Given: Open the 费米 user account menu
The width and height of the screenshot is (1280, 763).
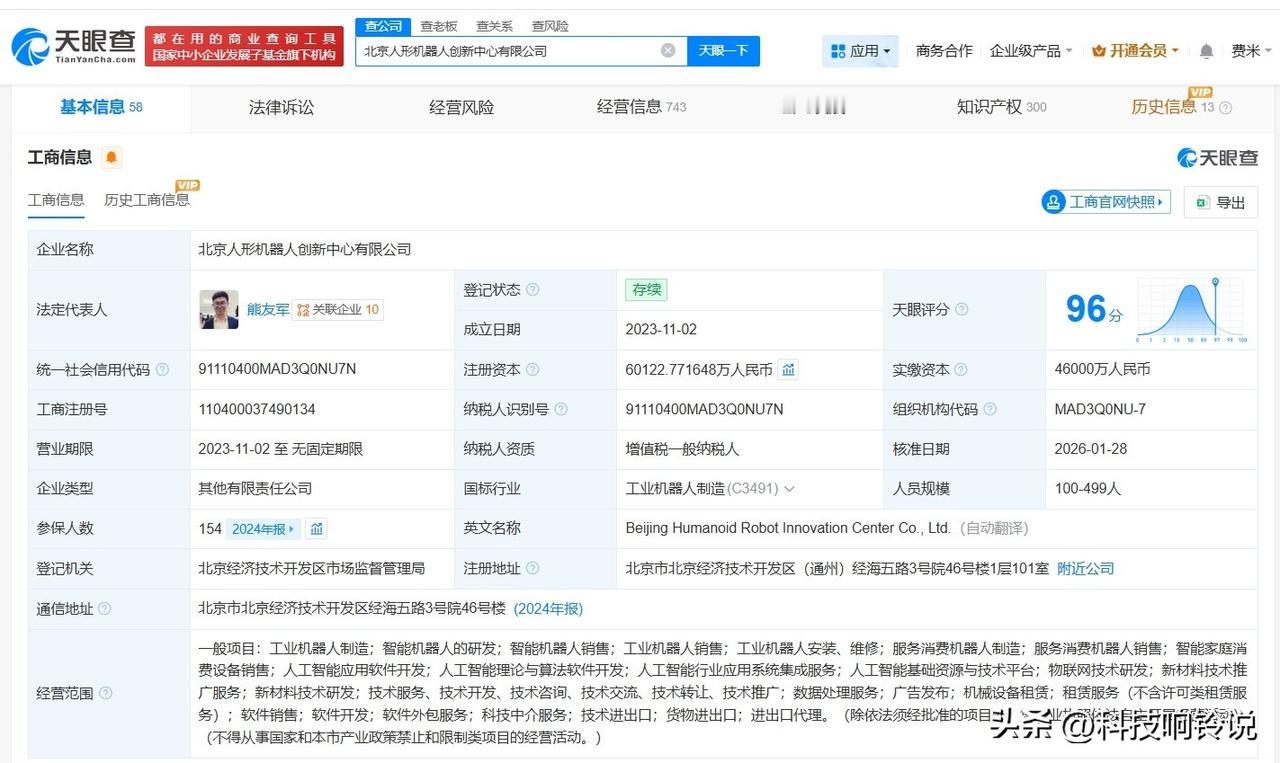Looking at the screenshot, I should (x=1250, y=51).
